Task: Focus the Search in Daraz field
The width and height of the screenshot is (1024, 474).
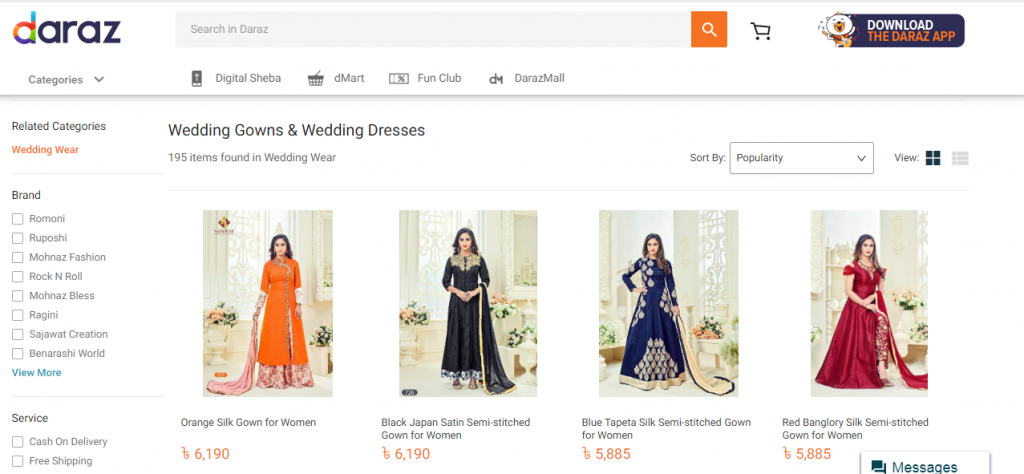Action: point(433,29)
